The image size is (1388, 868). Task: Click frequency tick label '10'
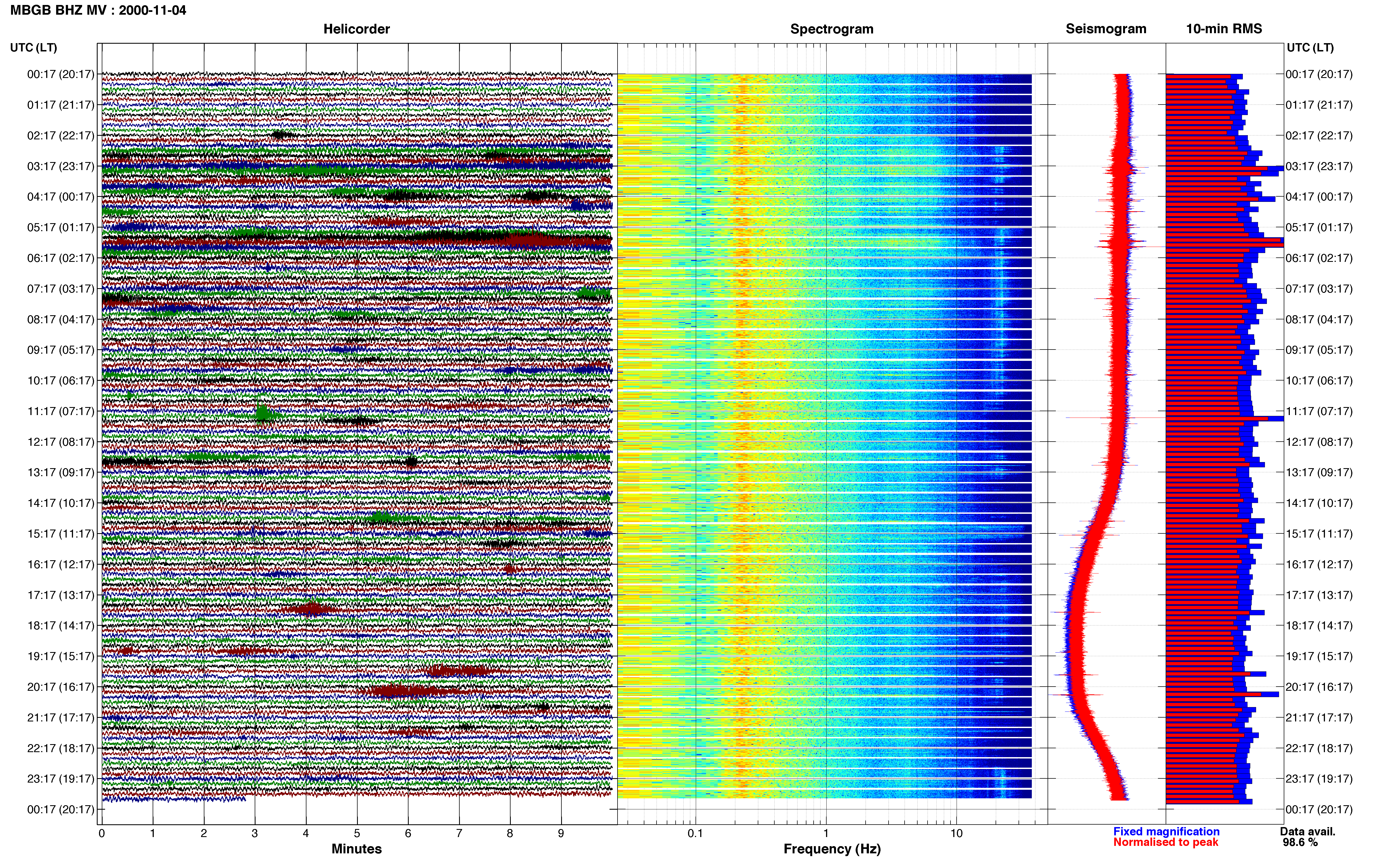[x=956, y=833]
